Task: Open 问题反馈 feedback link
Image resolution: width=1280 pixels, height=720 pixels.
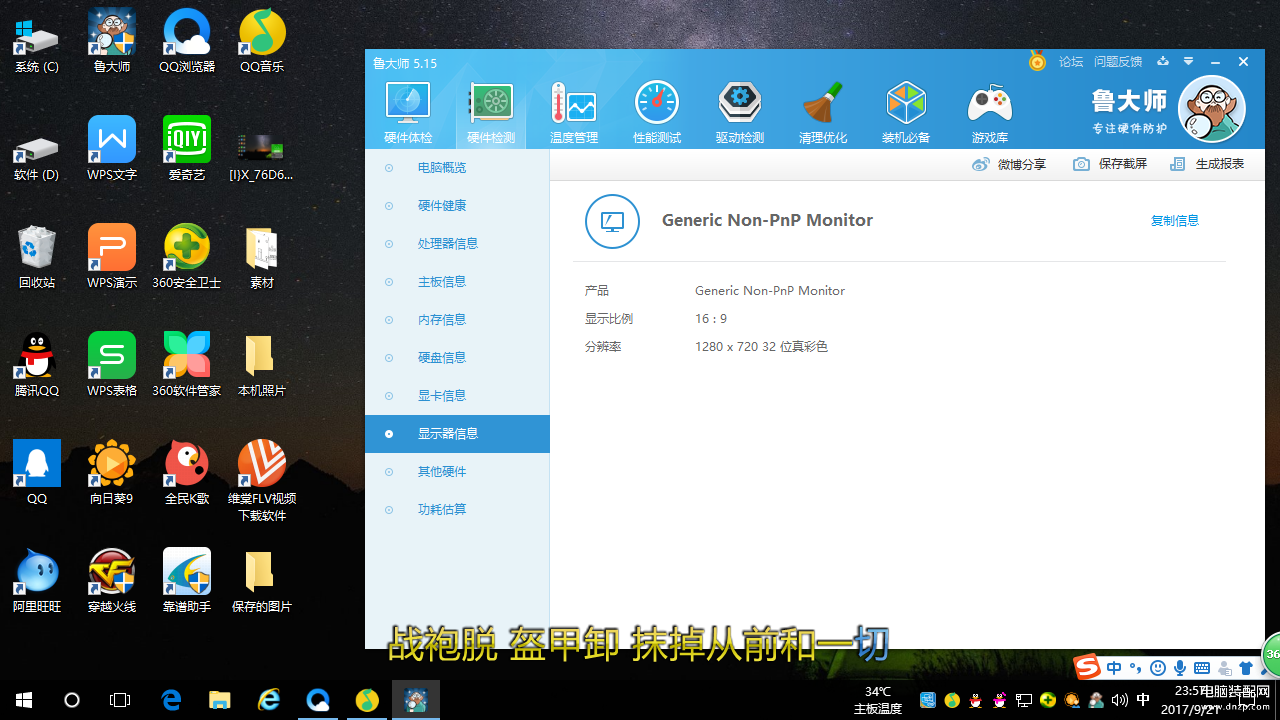Action: pyautogui.click(x=1118, y=62)
